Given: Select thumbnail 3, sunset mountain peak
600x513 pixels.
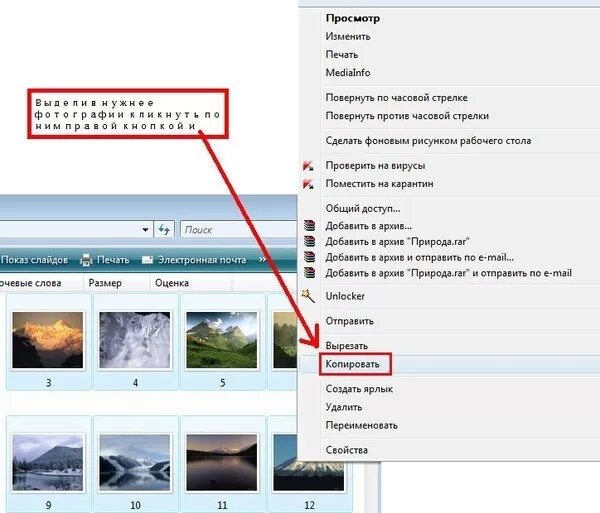Looking at the screenshot, I should pyautogui.click(x=47, y=340).
